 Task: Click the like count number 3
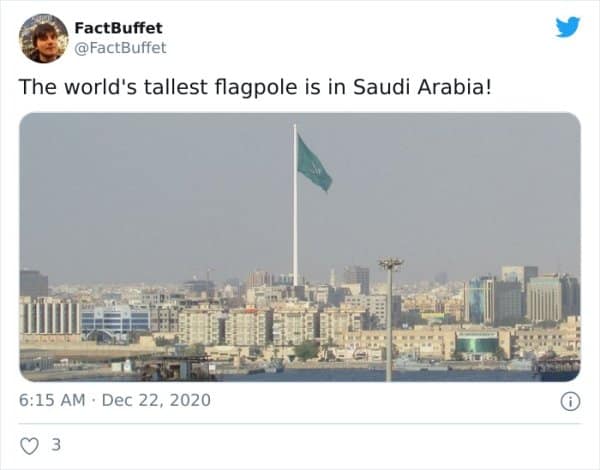click(55, 446)
